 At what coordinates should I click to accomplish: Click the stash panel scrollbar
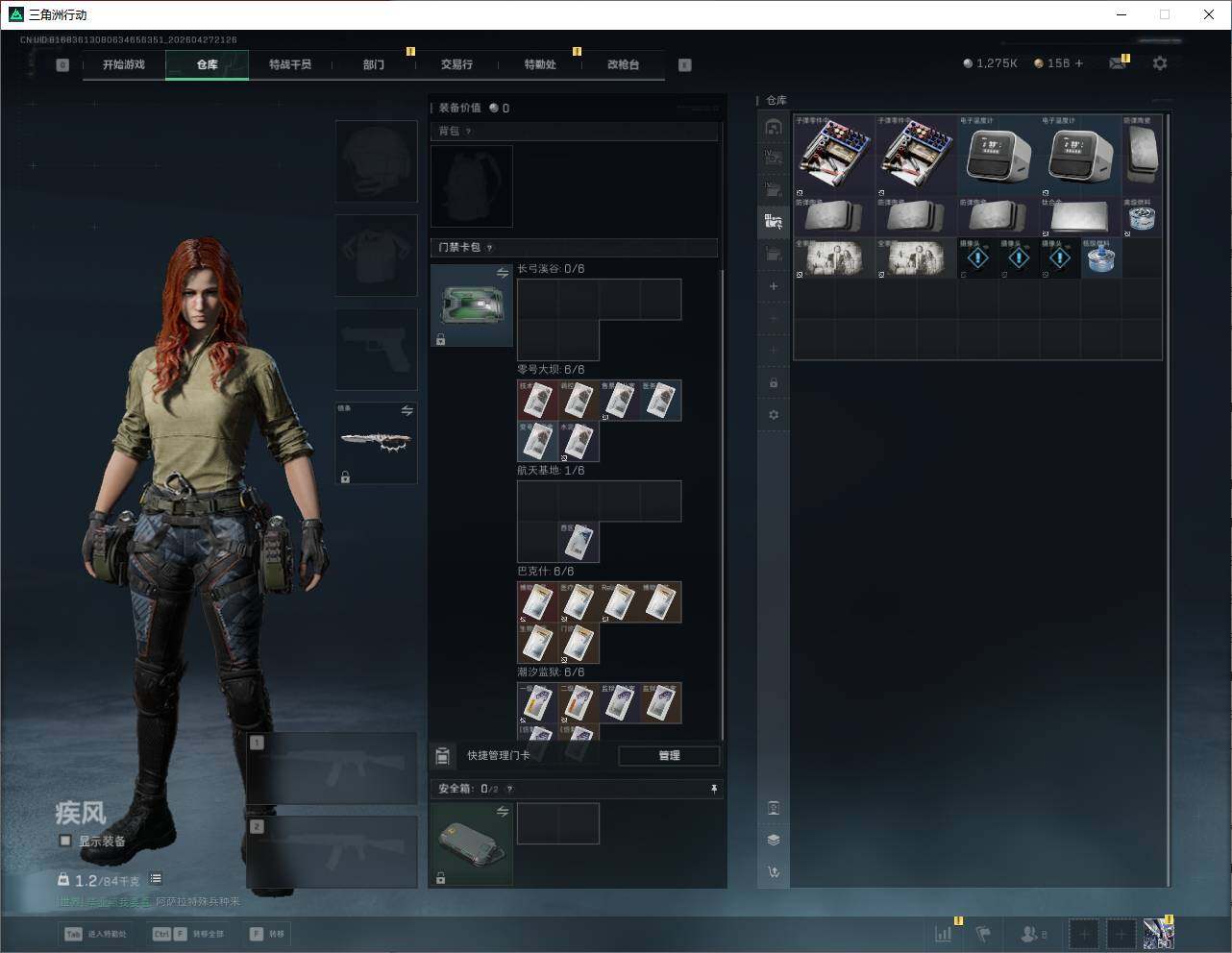pyautogui.click(x=1169, y=500)
